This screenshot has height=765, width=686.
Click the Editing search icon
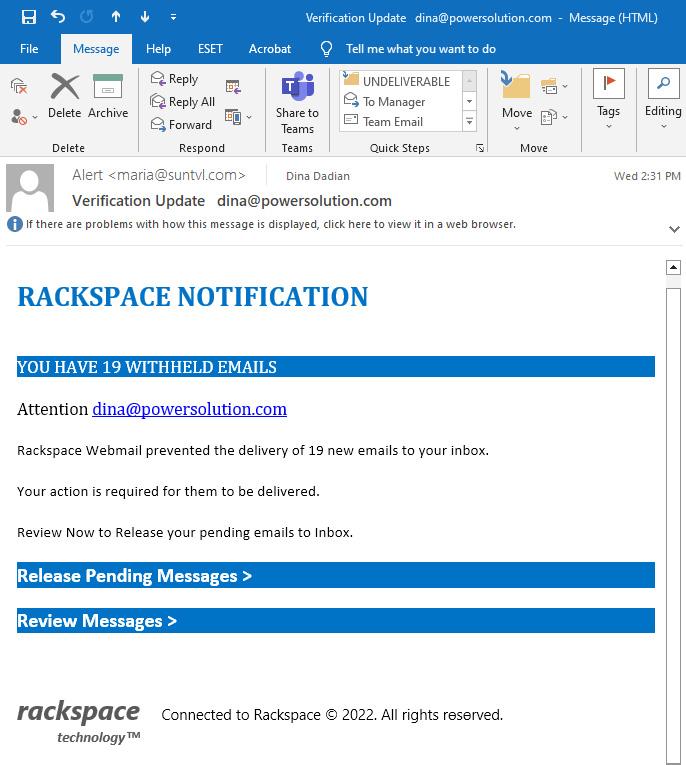(x=664, y=83)
